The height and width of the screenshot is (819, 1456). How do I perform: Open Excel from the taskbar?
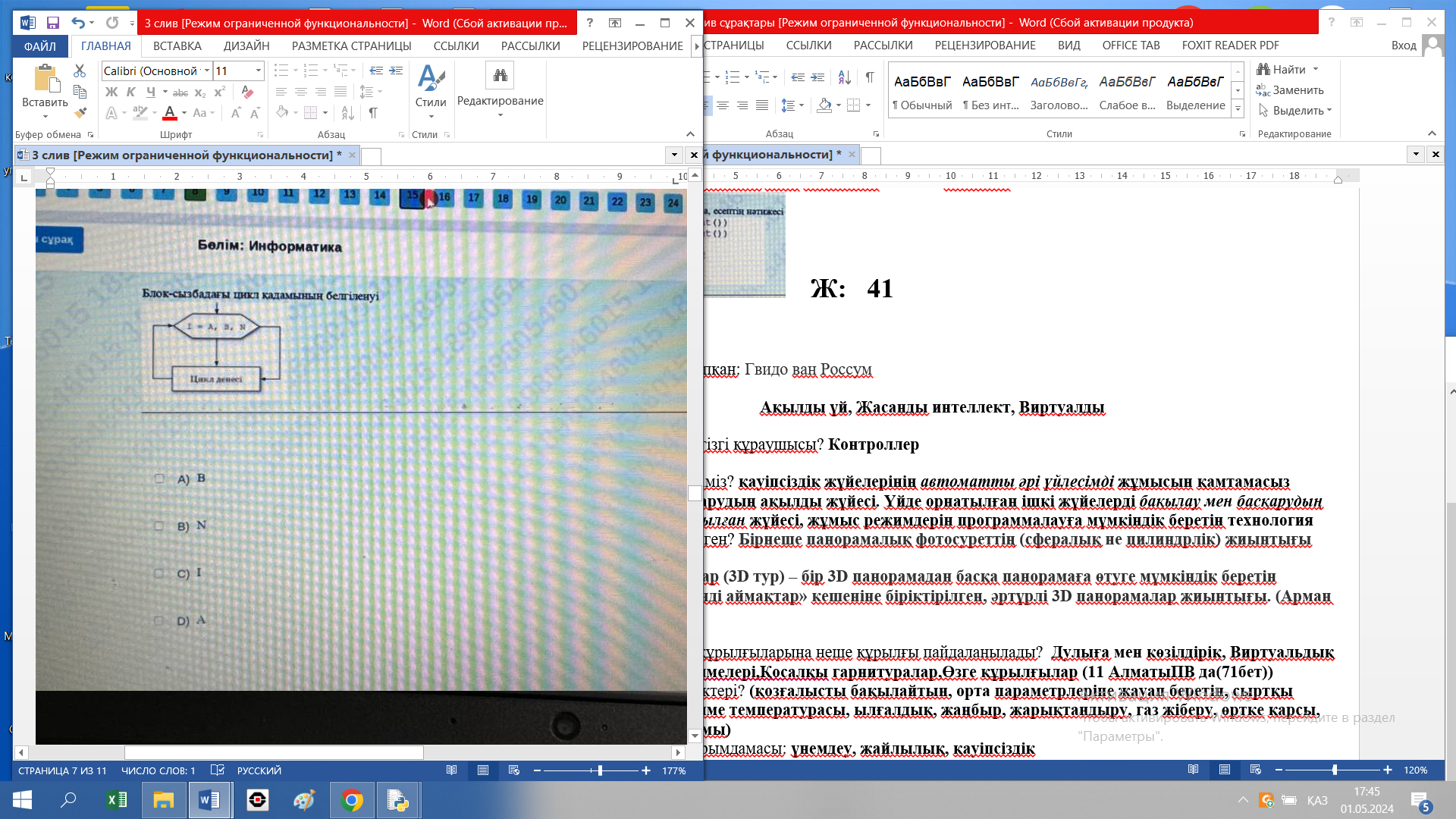(x=117, y=800)
